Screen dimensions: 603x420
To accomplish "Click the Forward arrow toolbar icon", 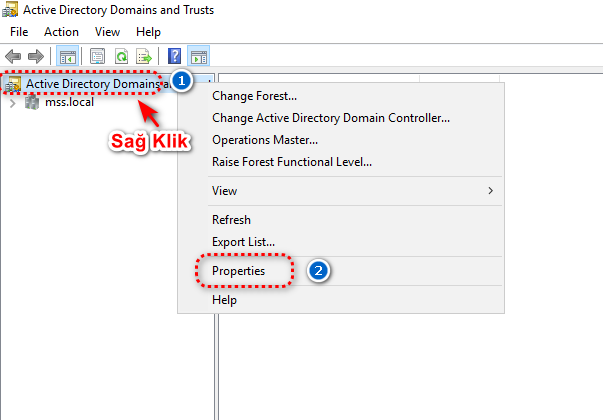I will pos(36,57).
